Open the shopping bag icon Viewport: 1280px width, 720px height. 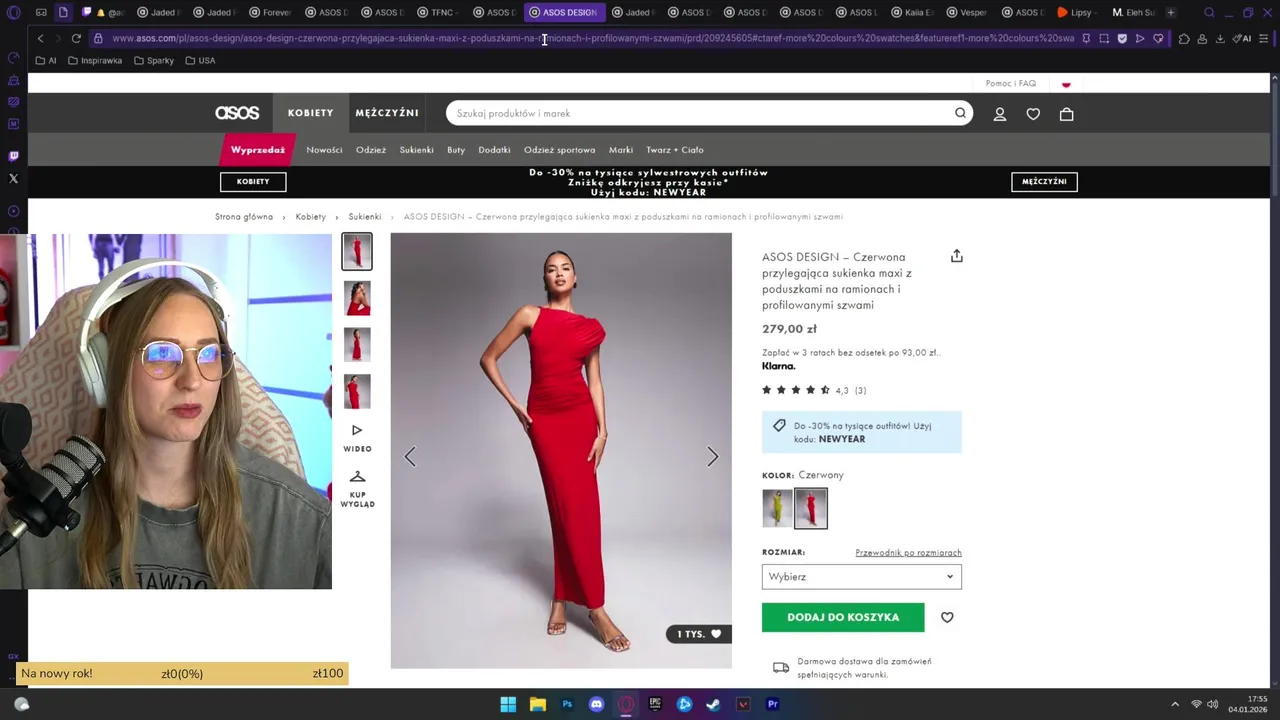(x=1066, y=114)
